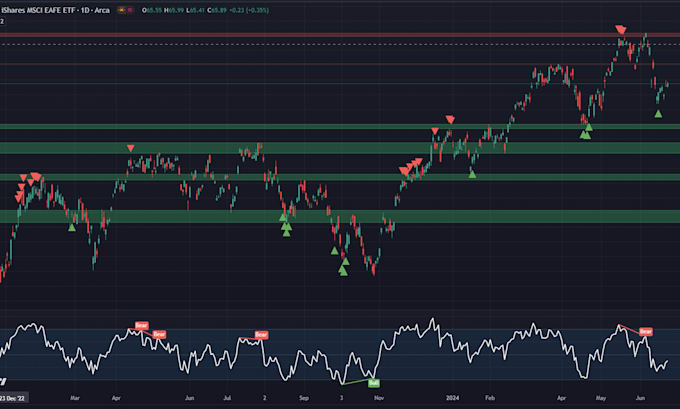Select the topmost thin green support band
The image size is (680, 409).
click(340, 126)
